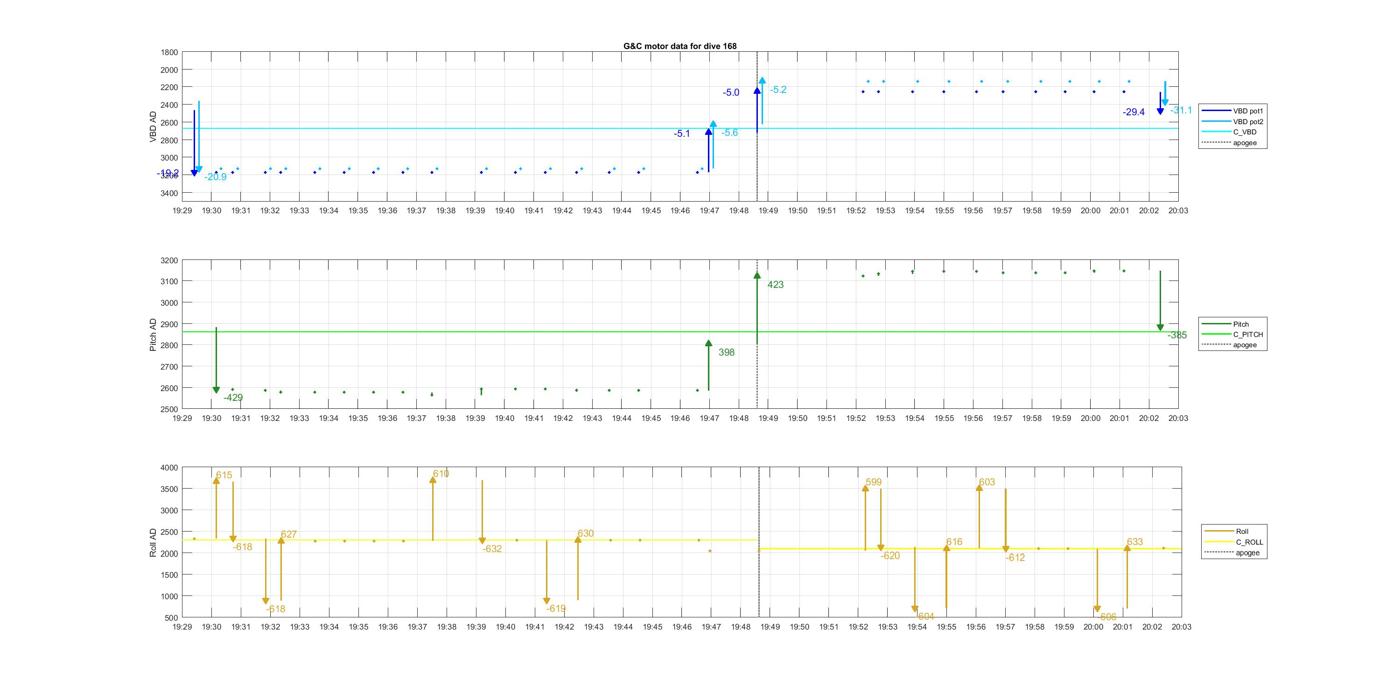Click the title 'G&C motor data for dive 168'

[680, 46]
